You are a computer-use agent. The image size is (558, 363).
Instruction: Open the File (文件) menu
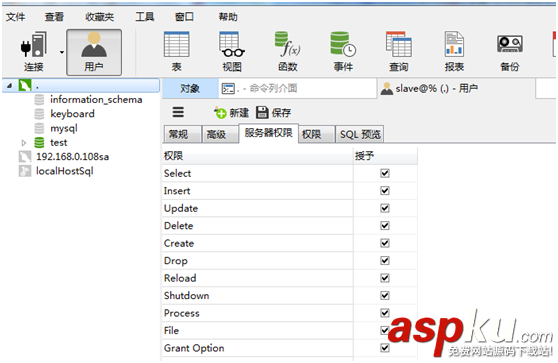pyautogui.click(x=16, y=17)
